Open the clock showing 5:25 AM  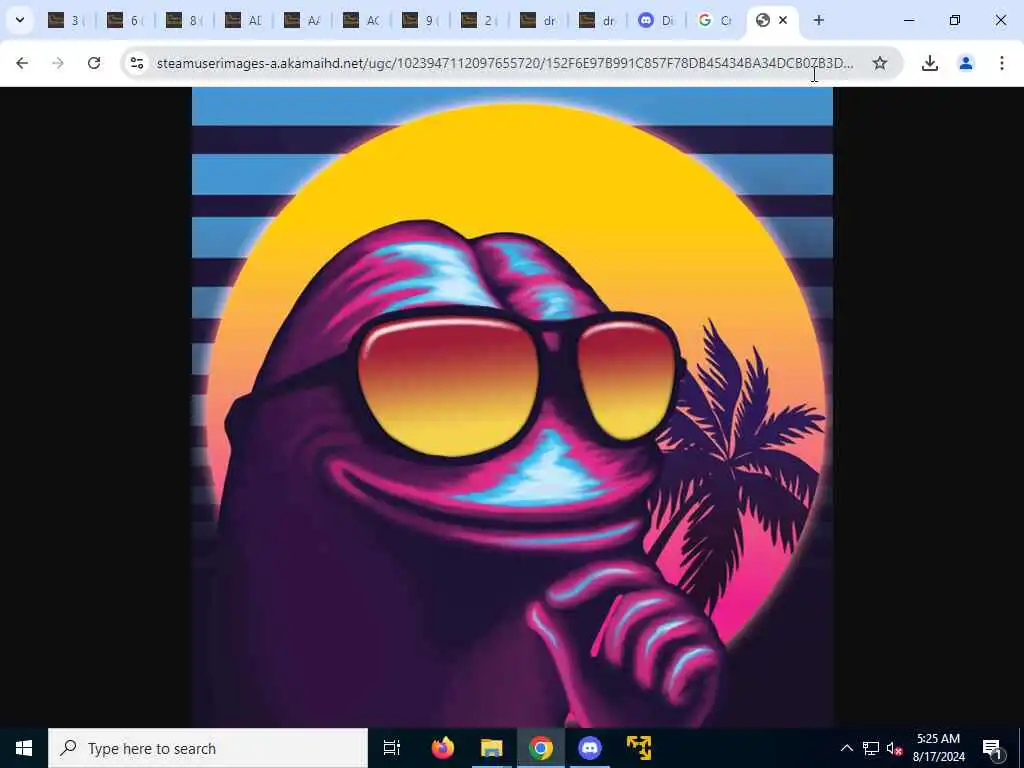tap(938, 748)
